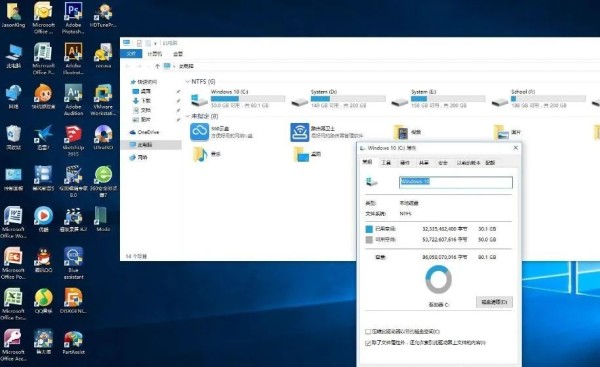Open the router guard Wi-Fi item in Explorer
600x367 pixels.
click(327, 132)
